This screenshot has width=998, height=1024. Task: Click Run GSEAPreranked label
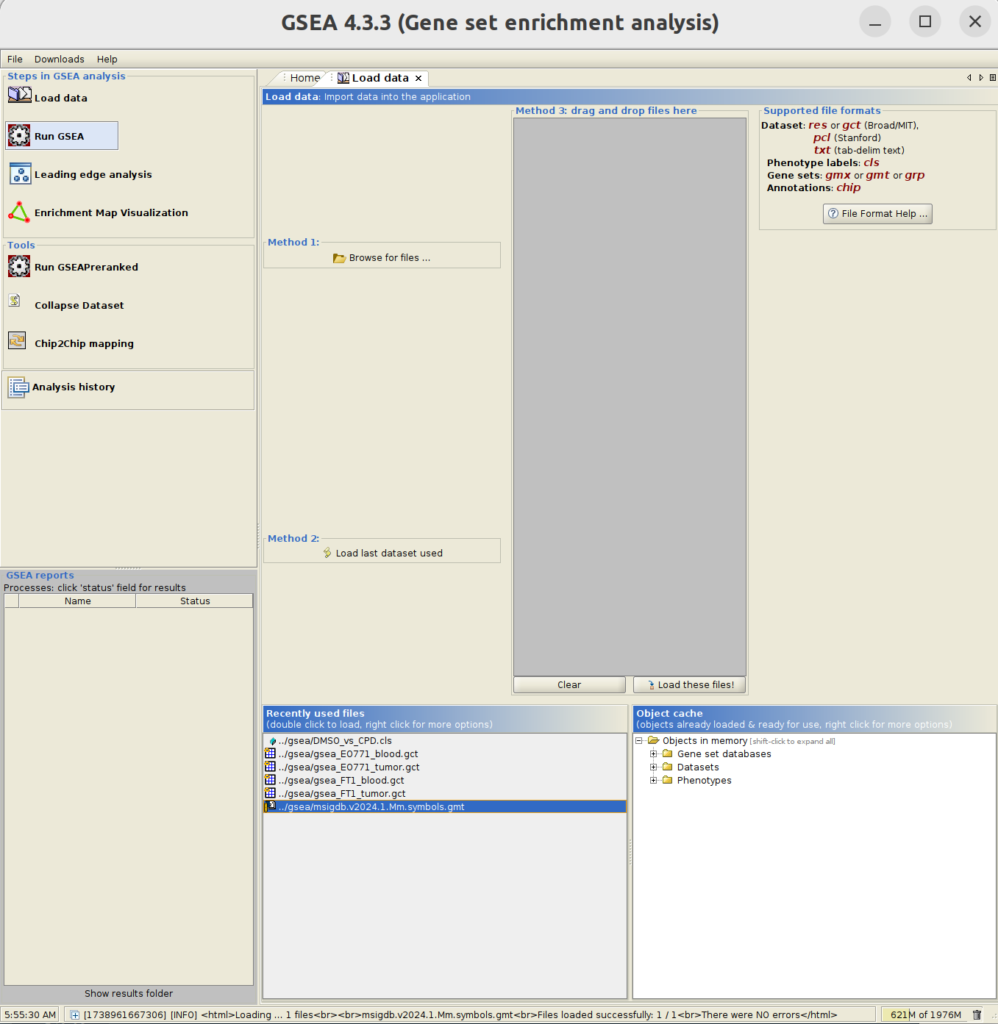pos(86,267)
